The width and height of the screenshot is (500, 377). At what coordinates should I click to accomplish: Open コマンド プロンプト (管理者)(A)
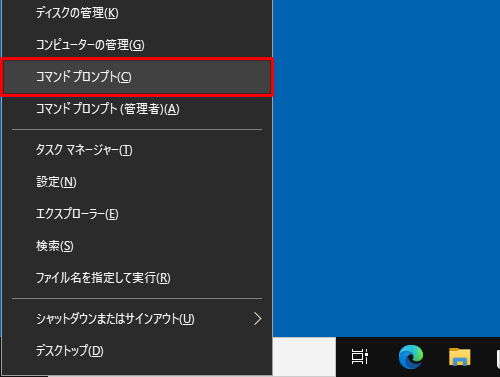point(137,109)
